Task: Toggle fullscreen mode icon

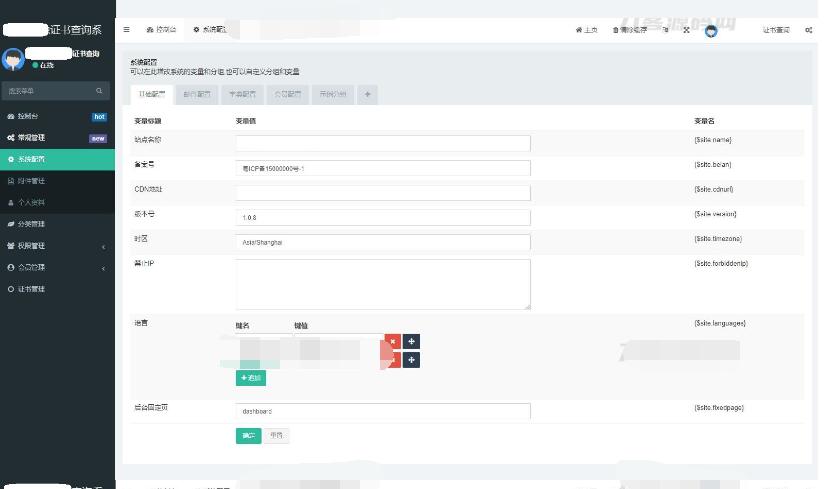Action: [x=686, y=30]
